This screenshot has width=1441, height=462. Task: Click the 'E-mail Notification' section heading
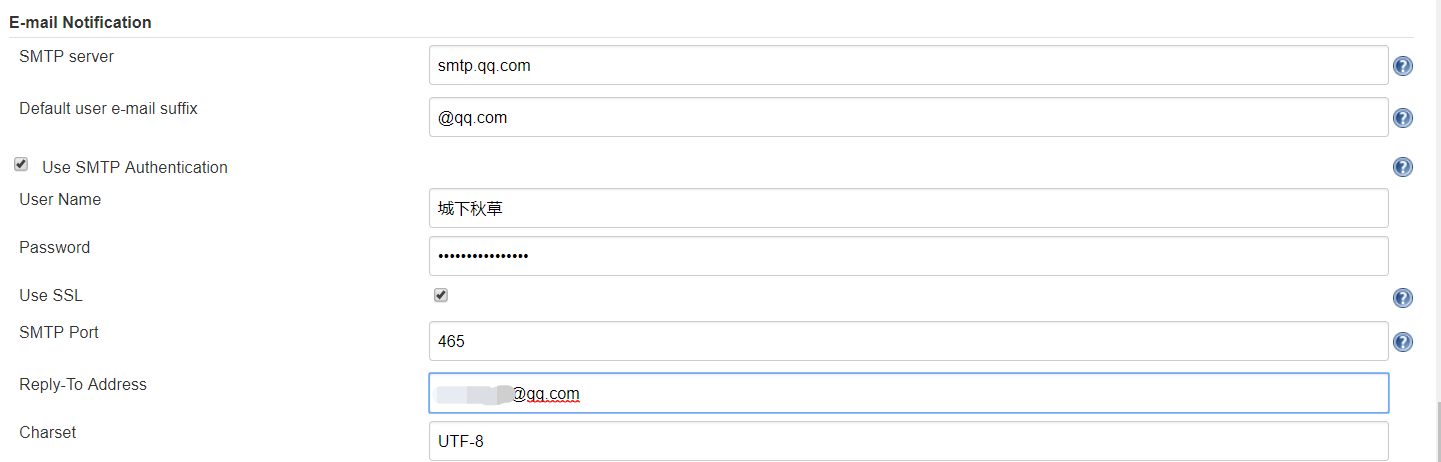coord(80,21)
